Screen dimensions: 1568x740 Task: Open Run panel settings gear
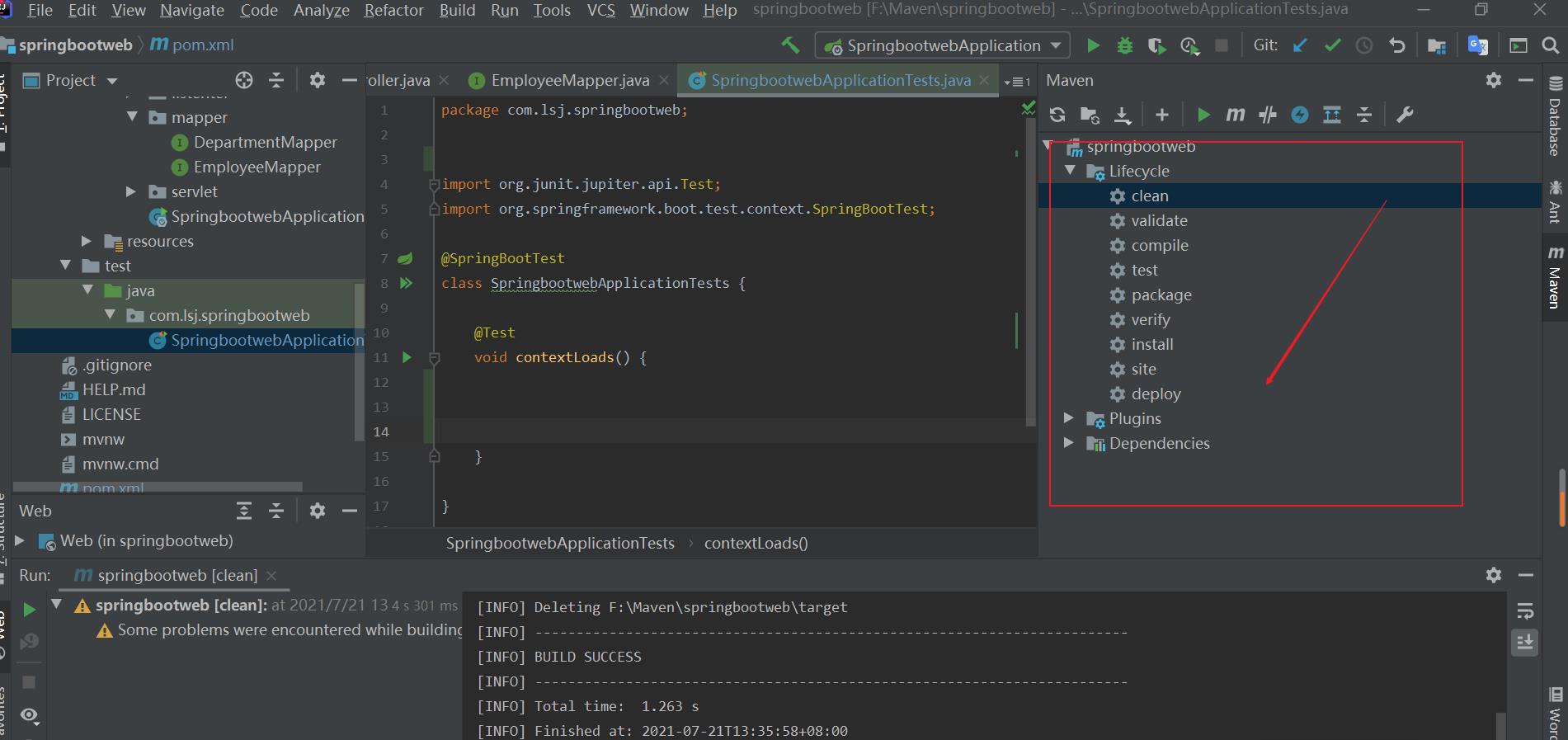[x=1494, y=575]
